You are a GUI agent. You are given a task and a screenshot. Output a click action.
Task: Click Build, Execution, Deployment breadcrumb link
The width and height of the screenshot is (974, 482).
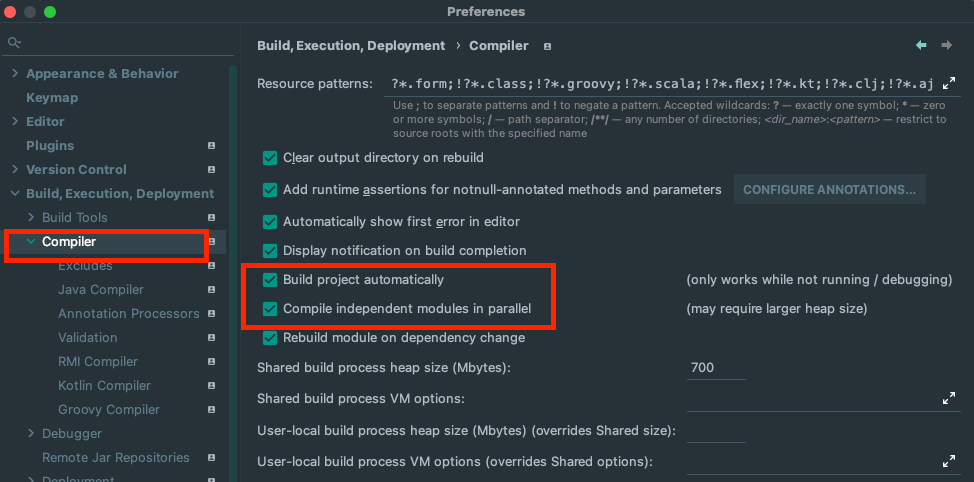(351, 45)
